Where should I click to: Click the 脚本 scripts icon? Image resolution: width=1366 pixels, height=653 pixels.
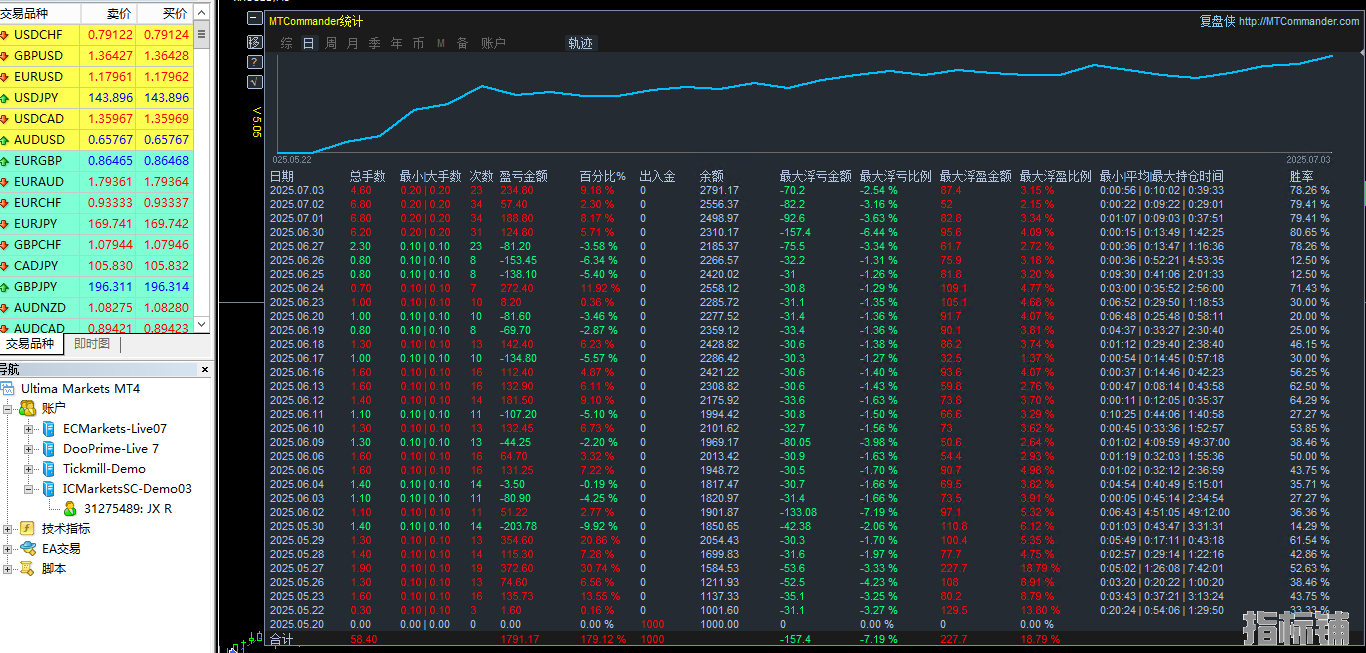(x=28, y=568)
